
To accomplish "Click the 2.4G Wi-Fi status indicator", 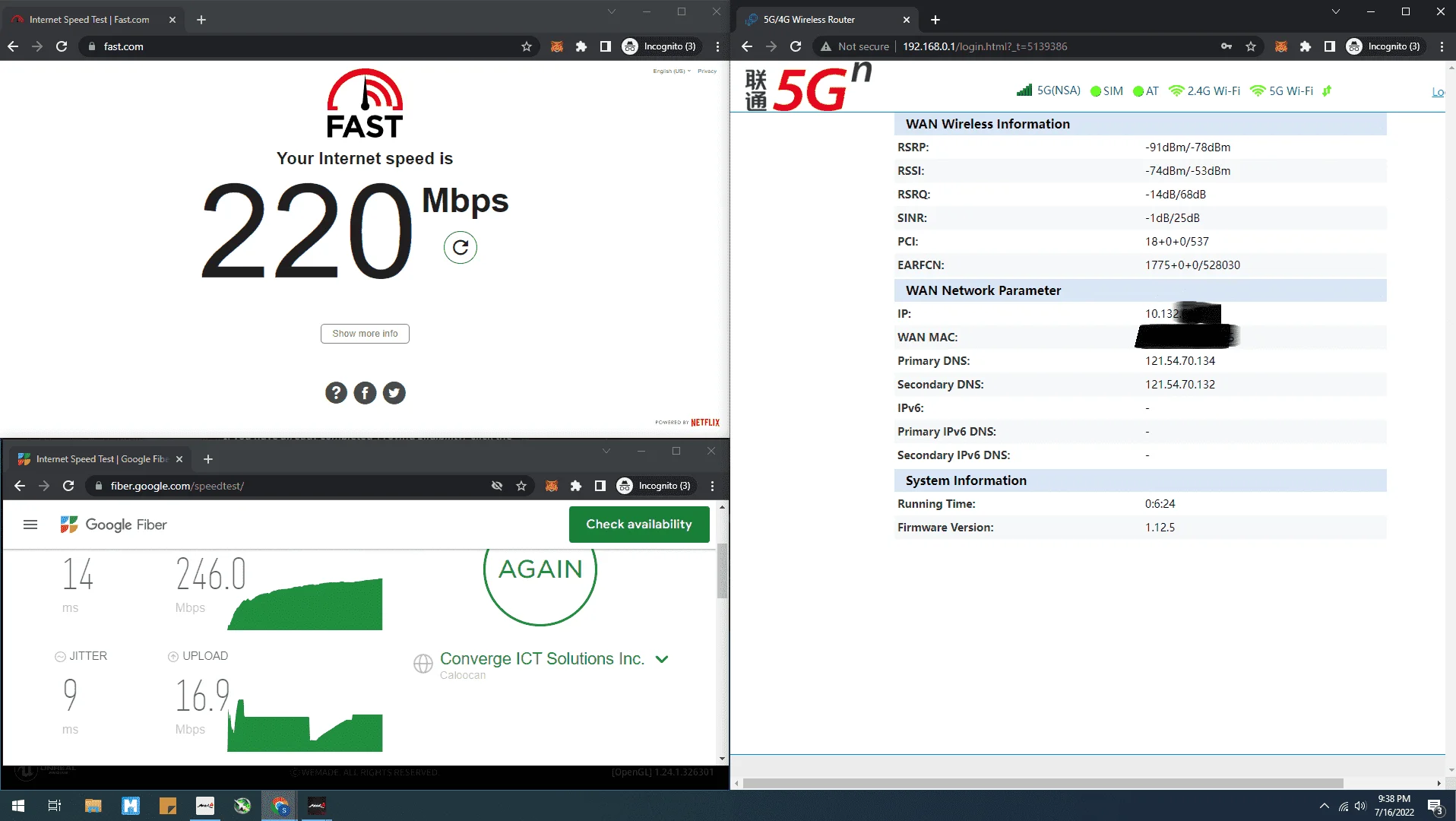I will [x=1204, y=91].
